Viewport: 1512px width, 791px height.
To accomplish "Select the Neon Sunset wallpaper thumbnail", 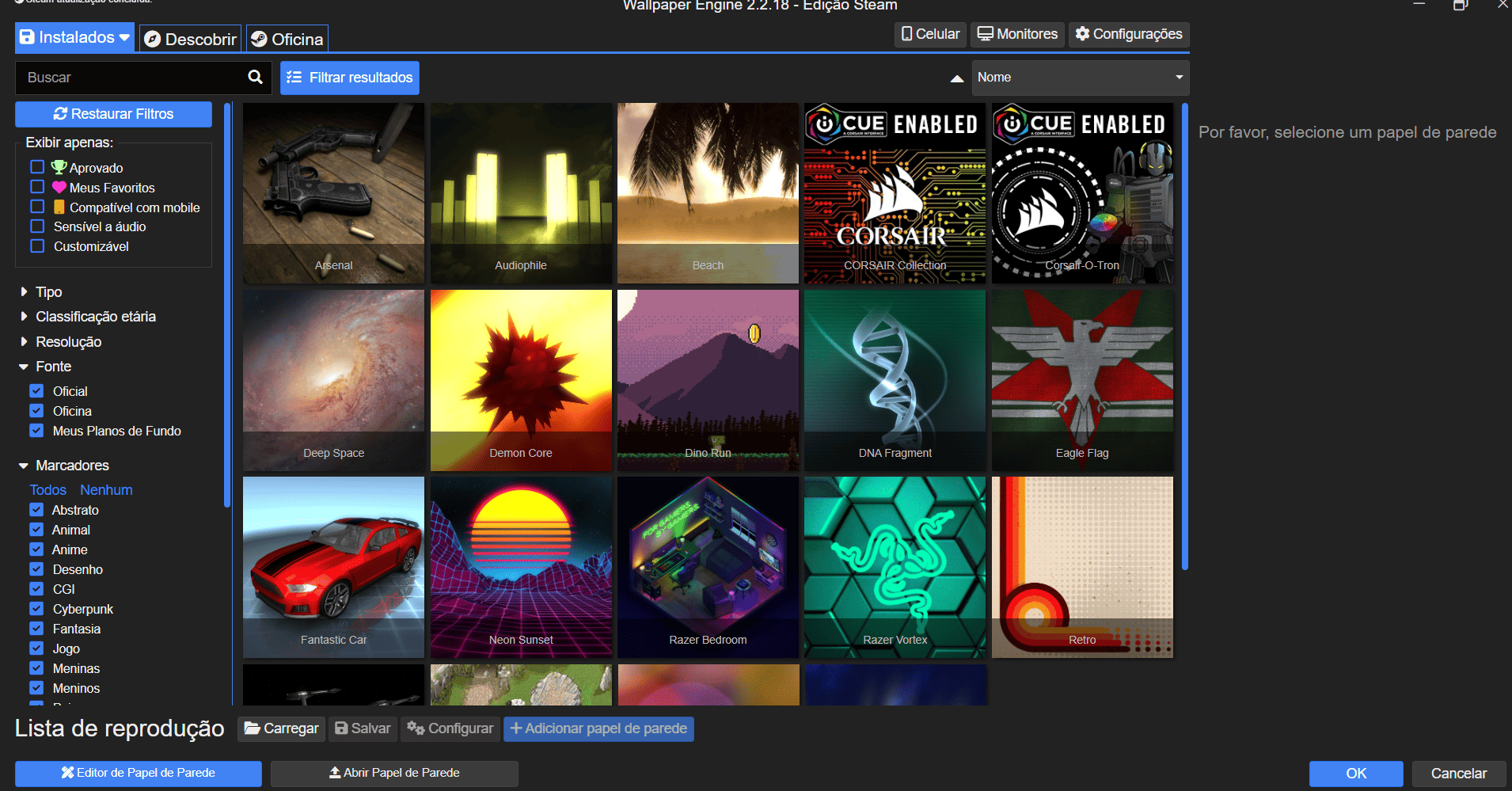I will (x=521, y=567).
